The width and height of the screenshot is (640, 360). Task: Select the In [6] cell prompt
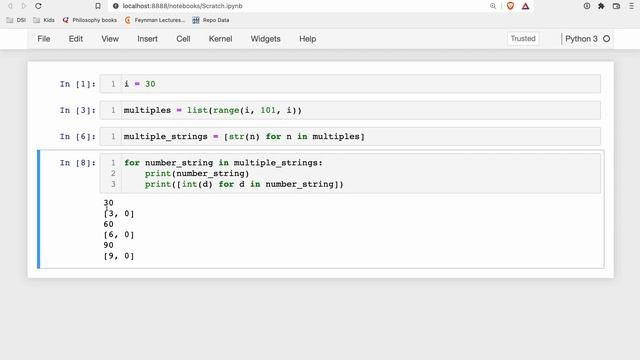(x=78, y=136)
